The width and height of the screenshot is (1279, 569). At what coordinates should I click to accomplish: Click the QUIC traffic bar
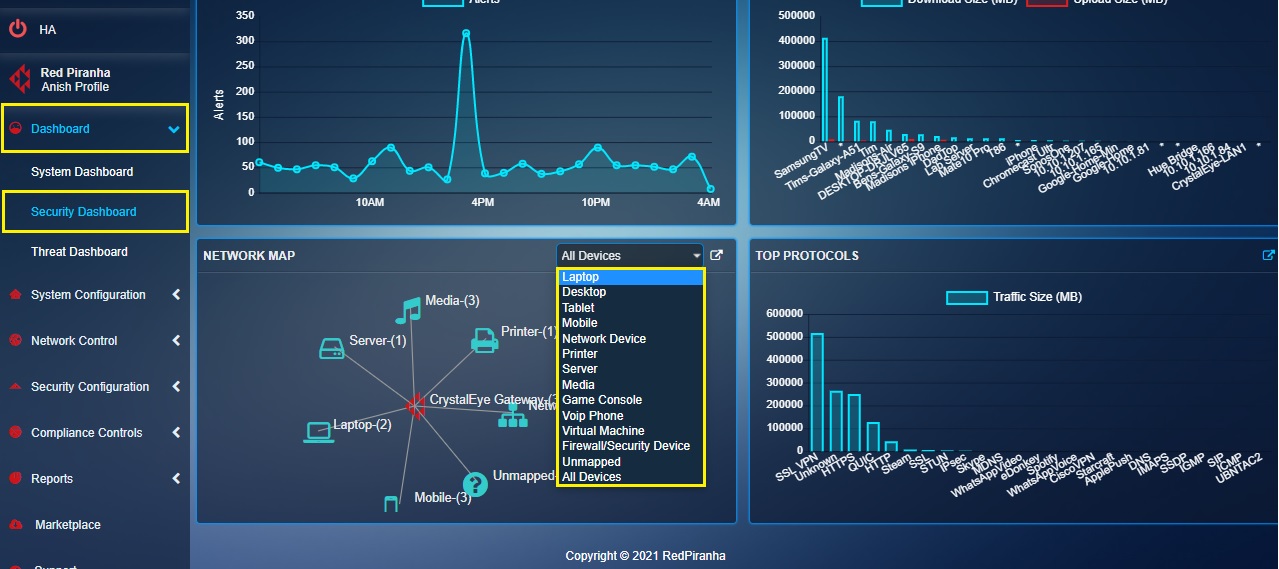[x=873, y=437]
